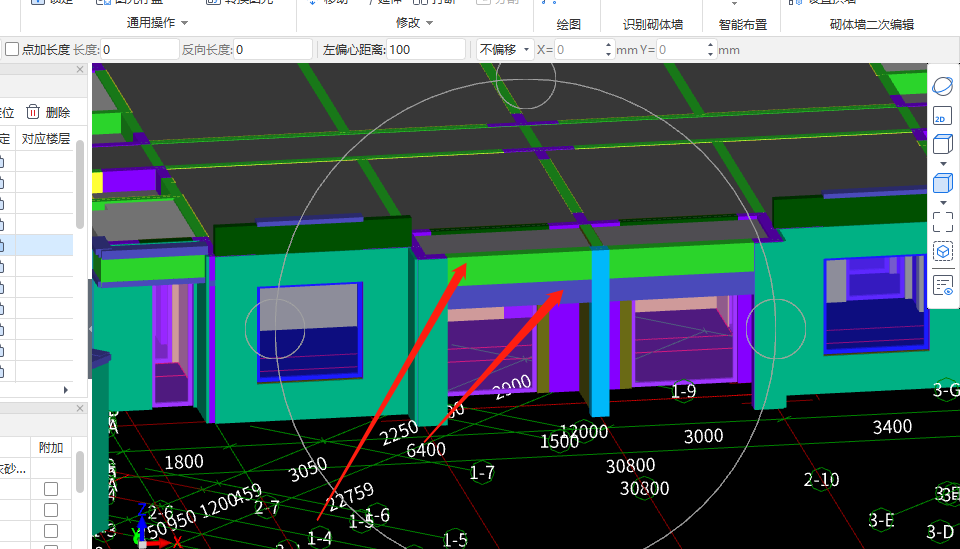960x549 pixels.
Task: Click the axis label 2-10
Action: 821,479
